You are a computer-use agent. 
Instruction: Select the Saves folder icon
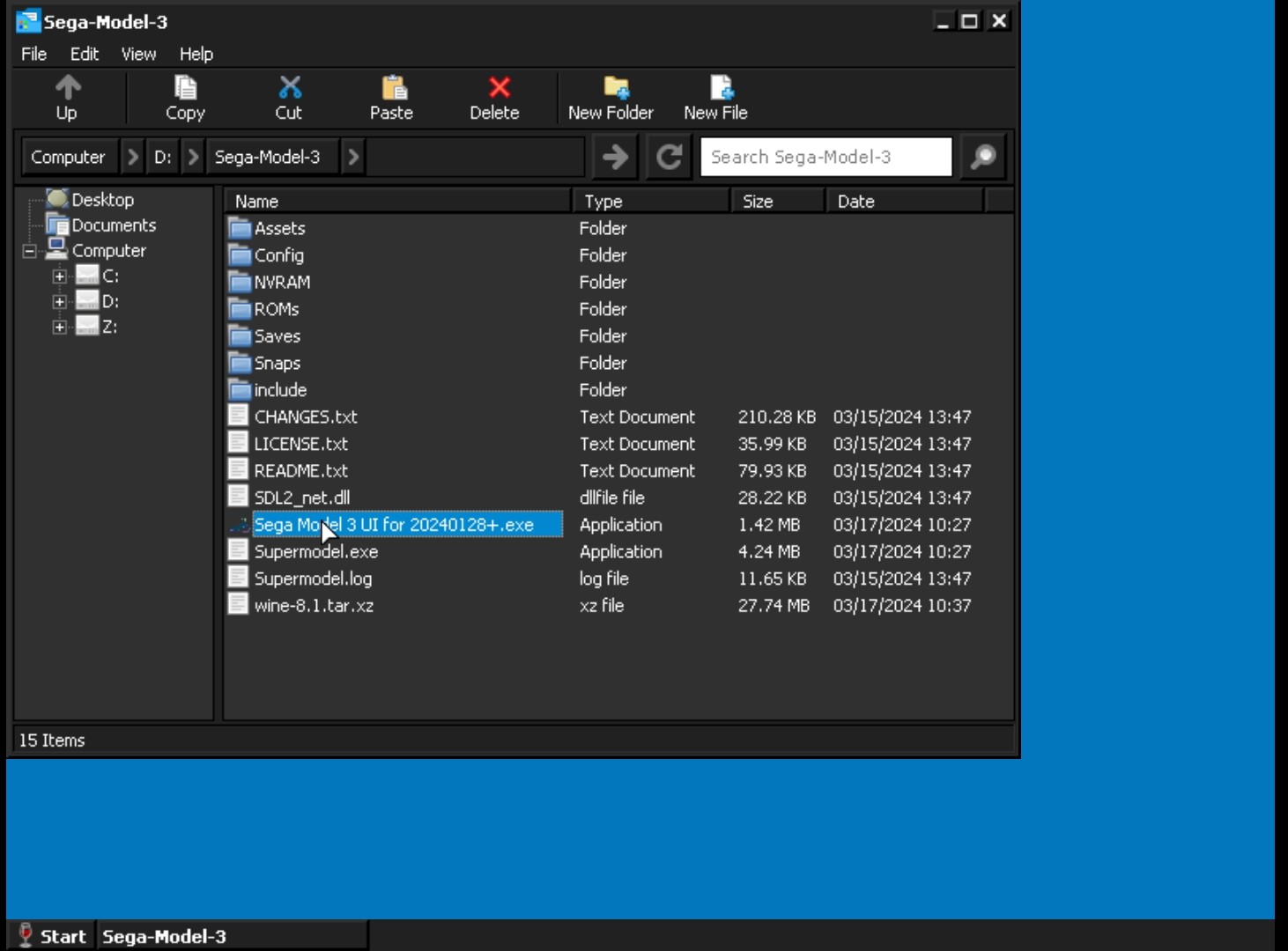[240, 336]
